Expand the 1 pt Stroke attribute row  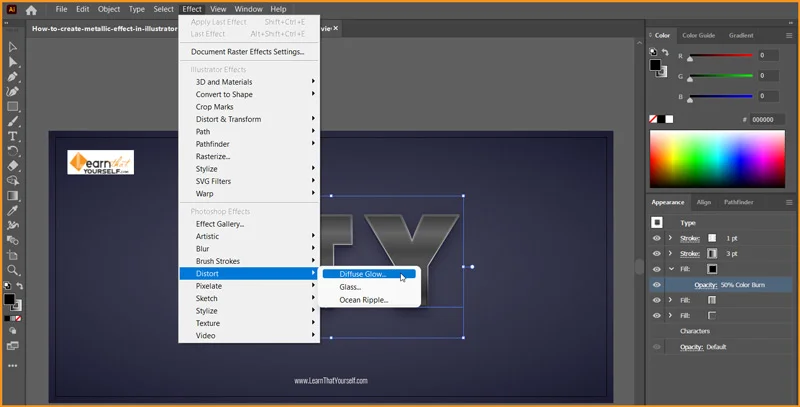(670, 239)
